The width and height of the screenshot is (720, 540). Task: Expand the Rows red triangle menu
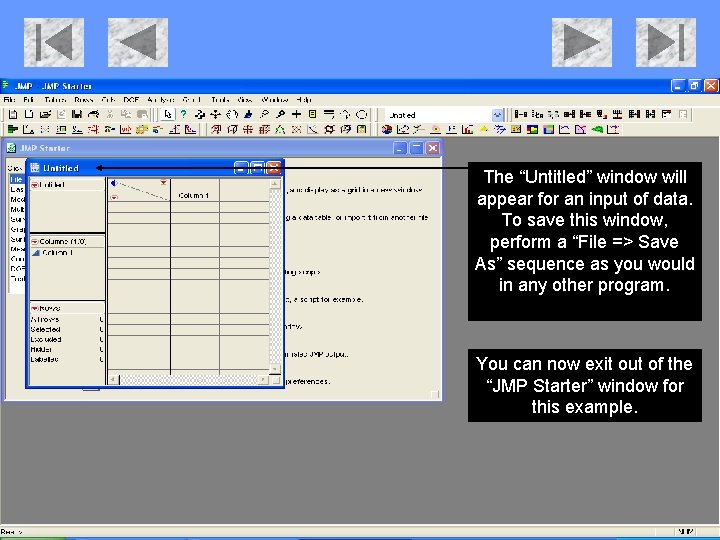point(34,308)
